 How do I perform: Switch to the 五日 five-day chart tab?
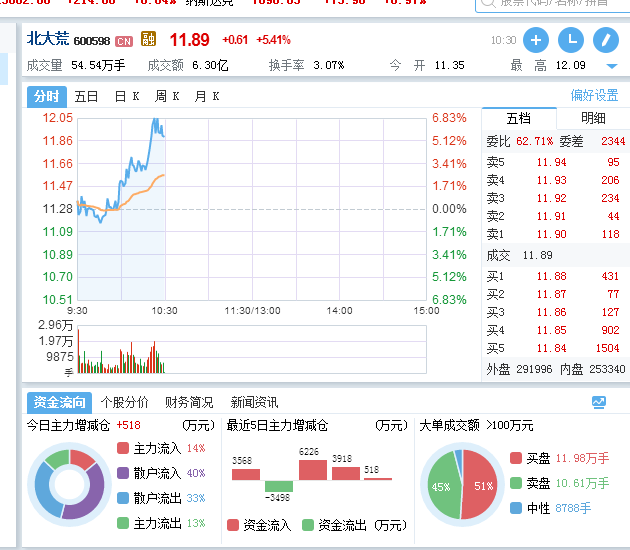[87, 96]
